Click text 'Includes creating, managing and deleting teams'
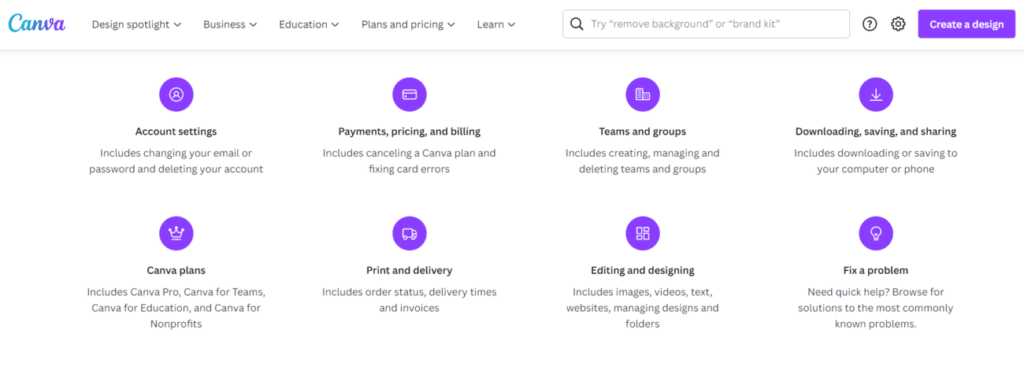The height and width of the screenshot is (378, 1024). click(643, 161)
